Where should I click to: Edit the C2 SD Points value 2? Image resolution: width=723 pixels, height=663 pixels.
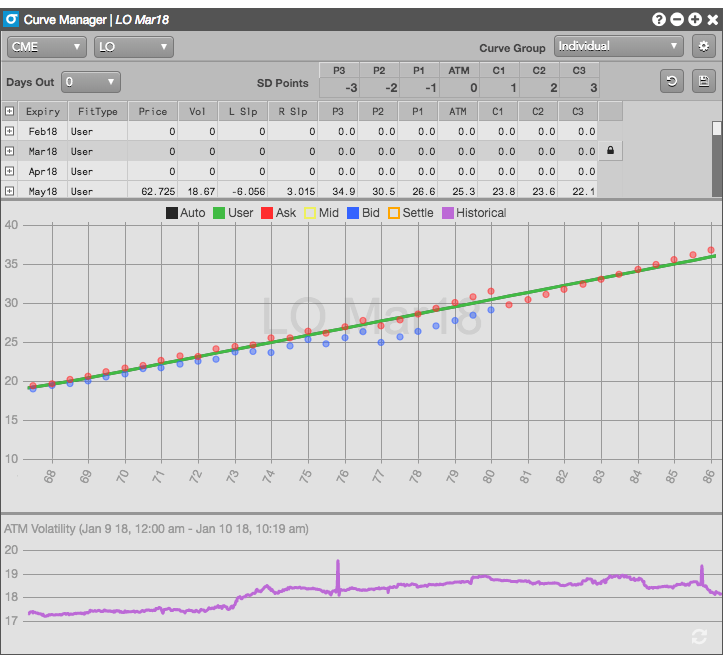click(539, 88)
